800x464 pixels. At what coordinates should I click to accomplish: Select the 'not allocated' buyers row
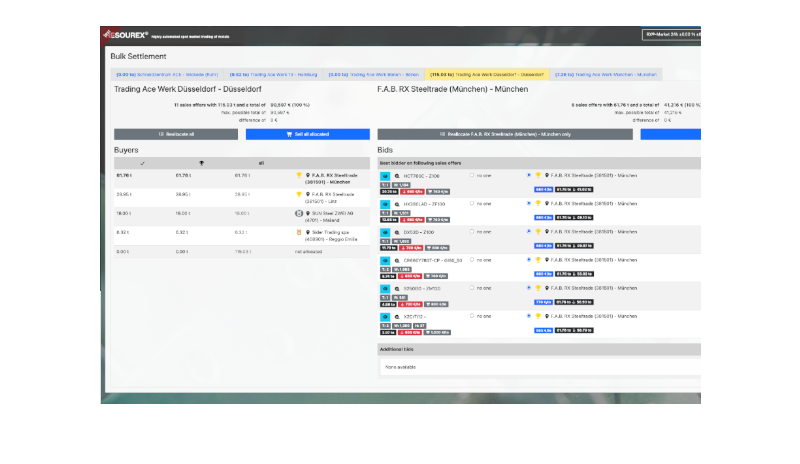(x=242, y=252)
